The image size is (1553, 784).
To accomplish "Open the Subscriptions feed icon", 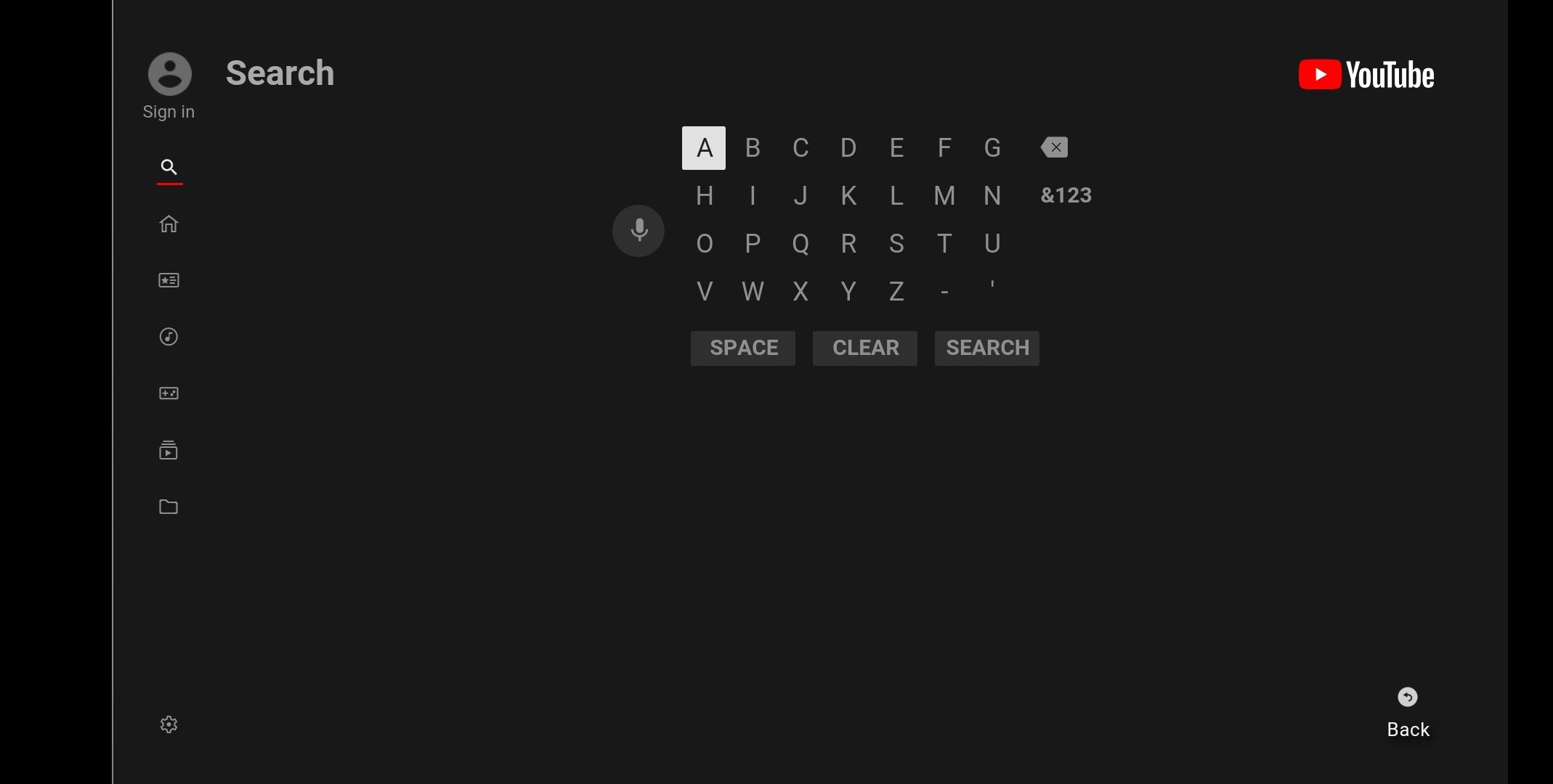I will coord(168,450).
